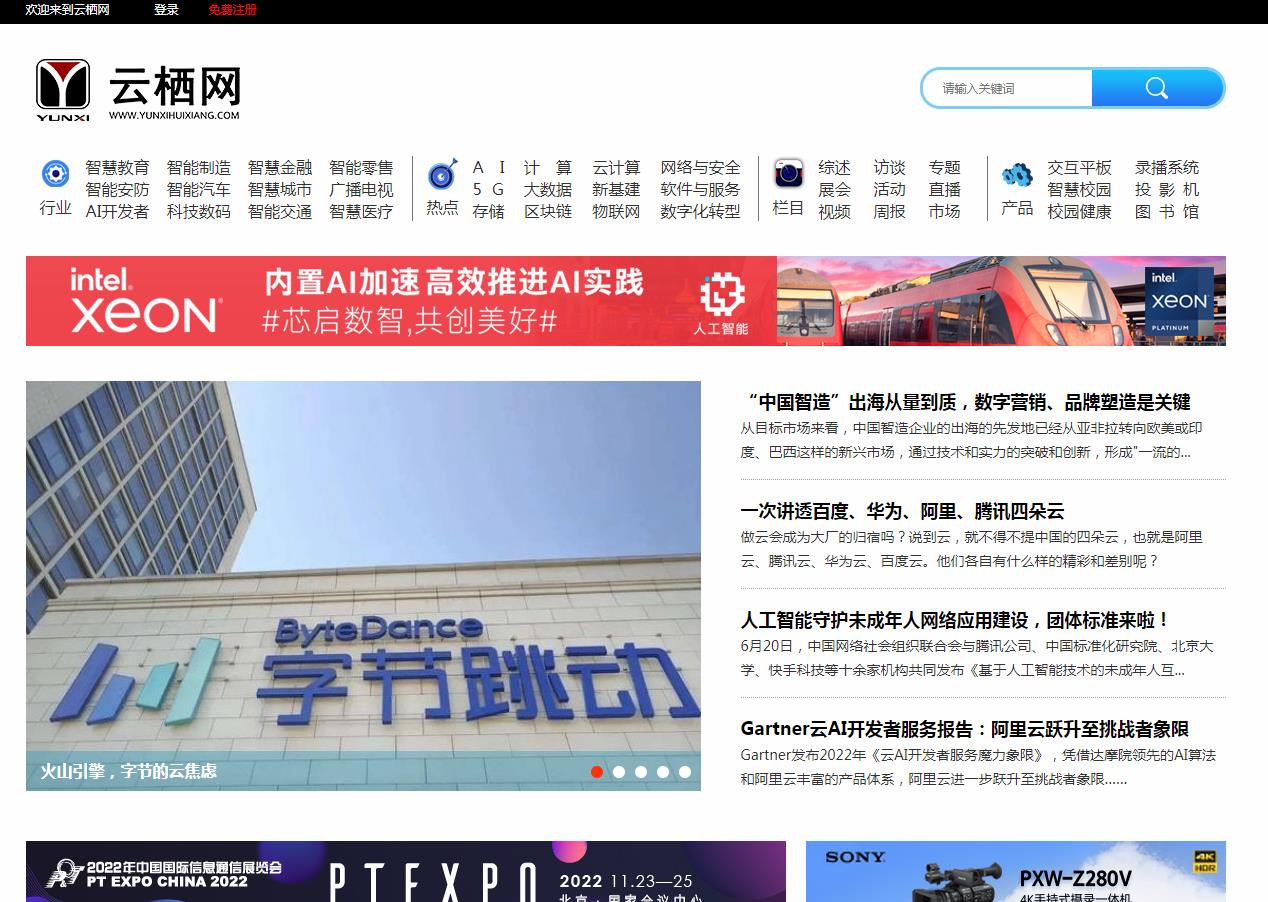1268x902 pixels.
Task: Click the PT EXPO China 2022 banner
Action: coord(406,871)
